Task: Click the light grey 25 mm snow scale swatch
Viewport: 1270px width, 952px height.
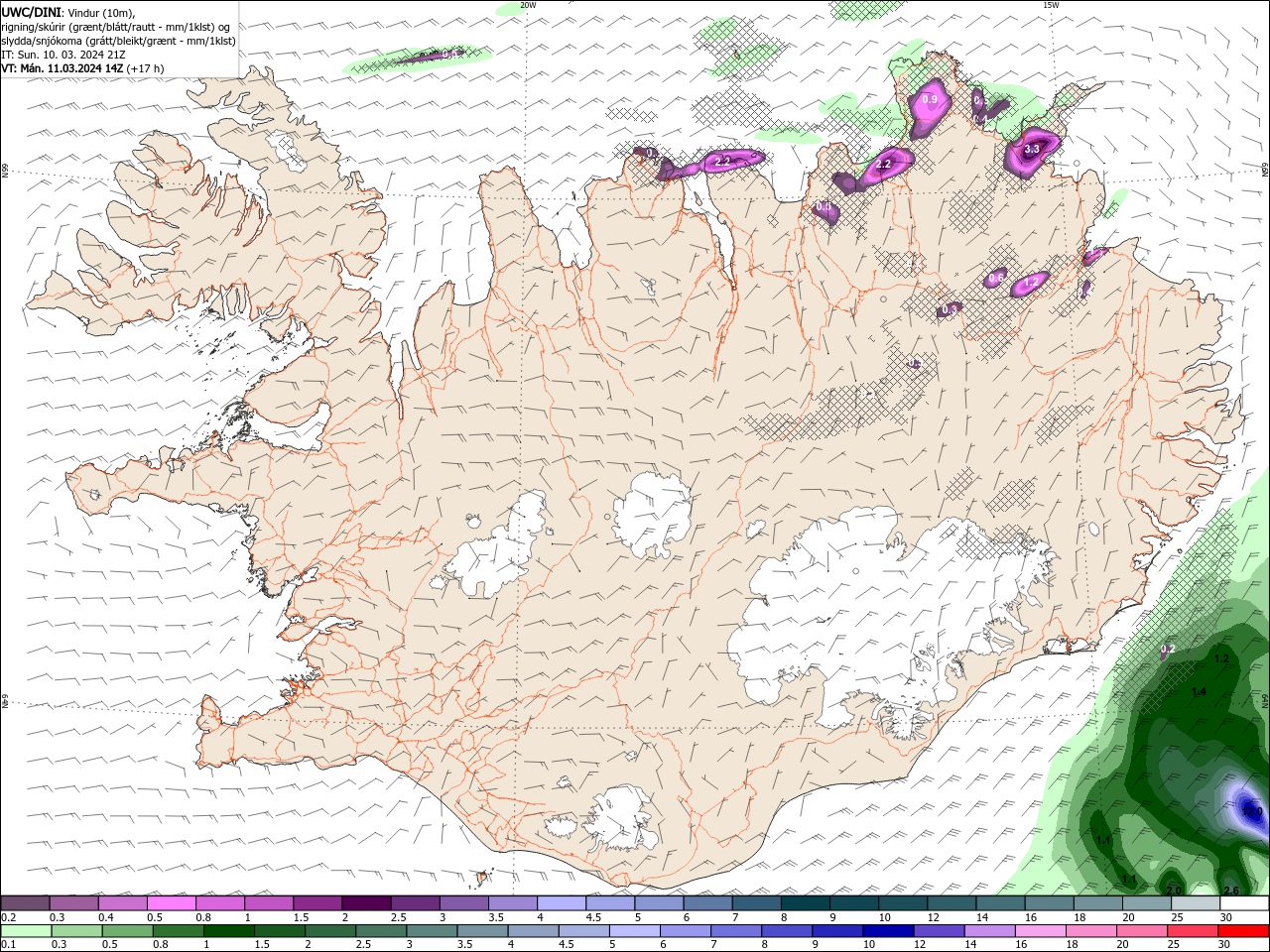Action: [x=1197, y=903]
